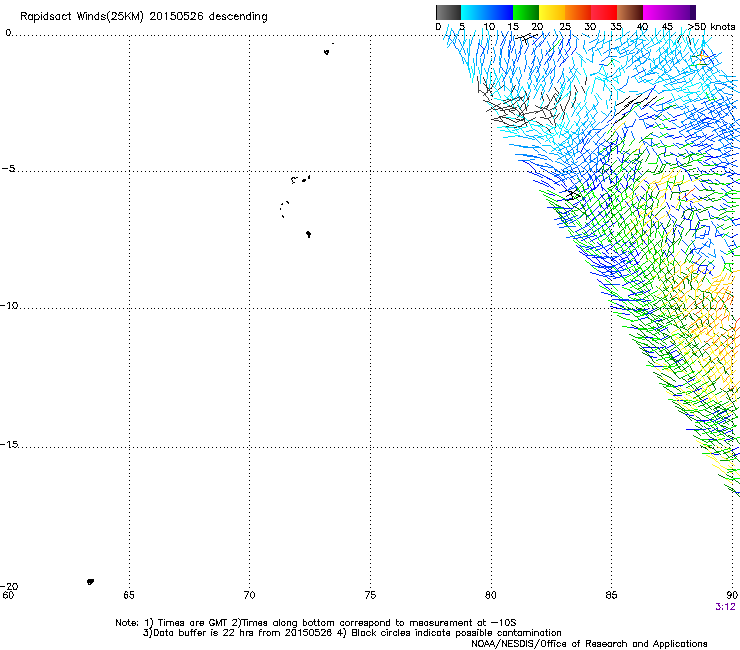Click the black island near 63E 20S
Viewport: 740px width, 650px height.
point(90,582)
